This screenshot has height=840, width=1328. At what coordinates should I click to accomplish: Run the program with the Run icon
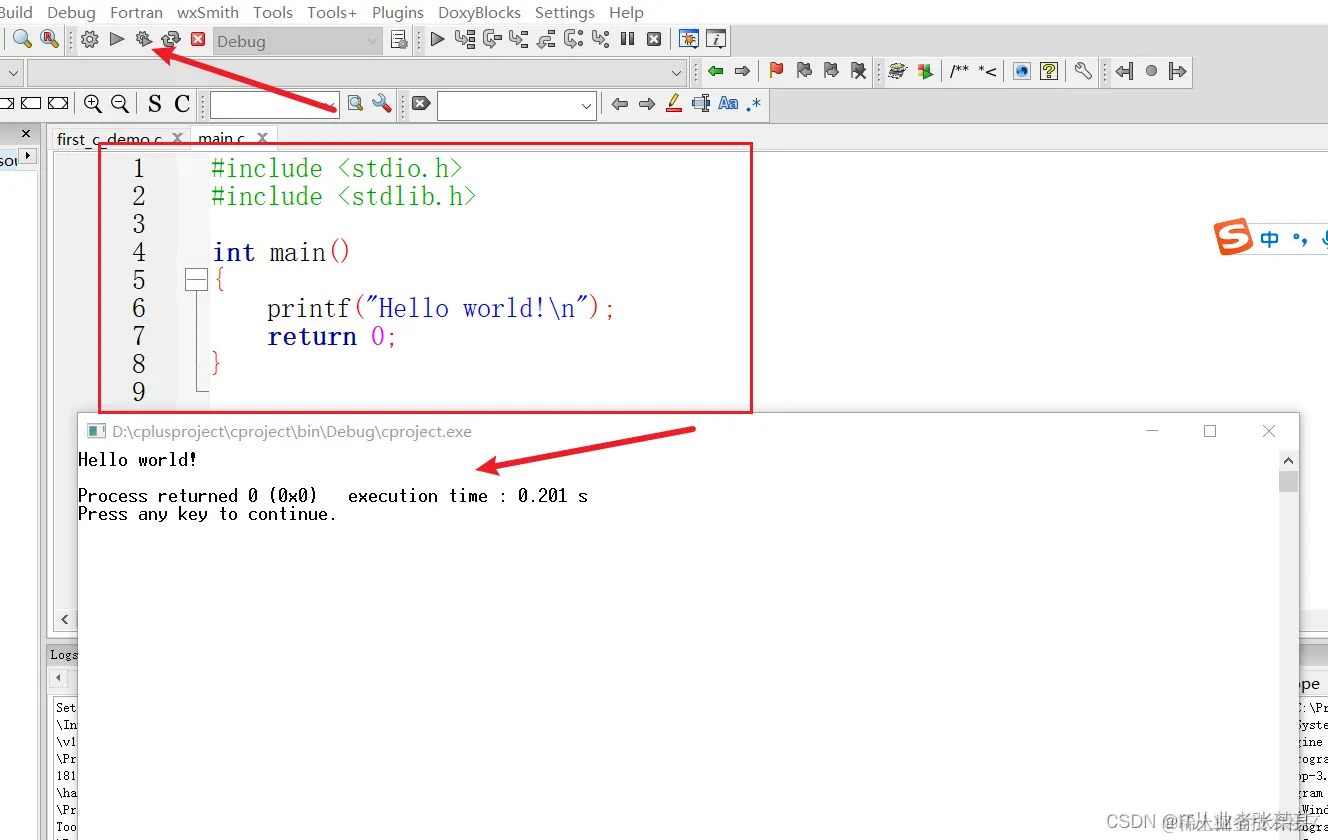[117, 39]
